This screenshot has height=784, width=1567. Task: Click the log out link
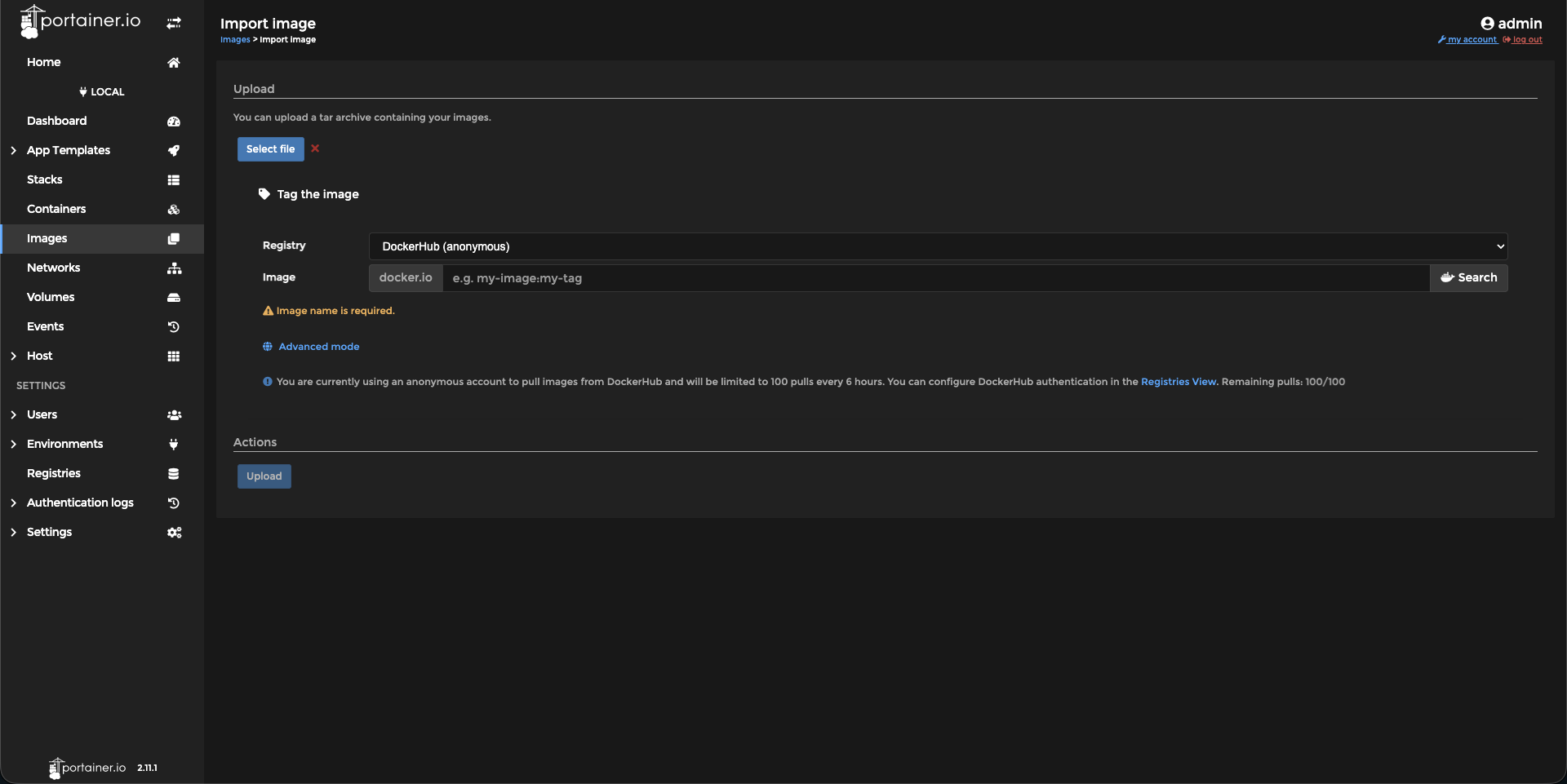[1523, 40]
